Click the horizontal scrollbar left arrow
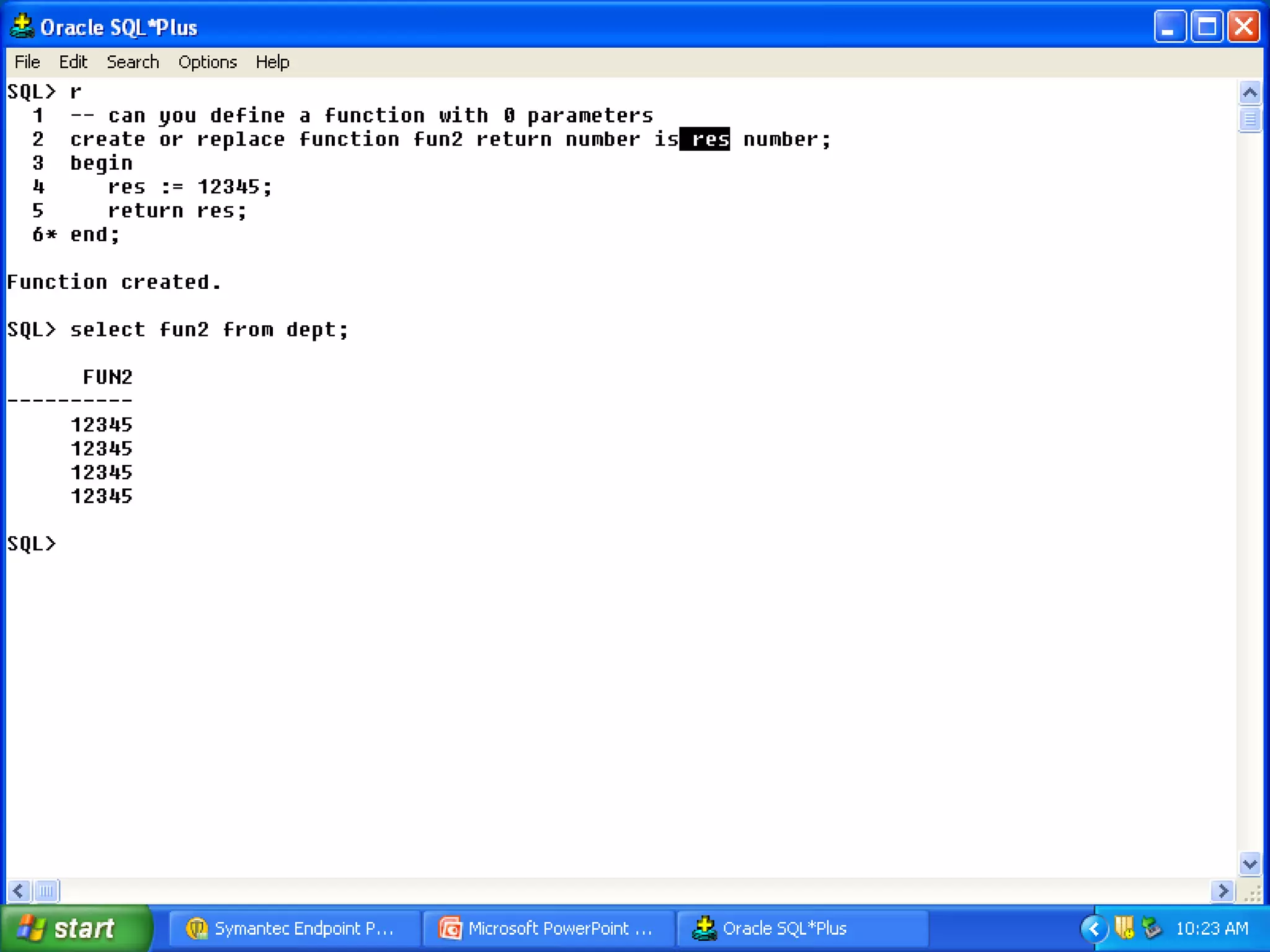 click(18, 891)
